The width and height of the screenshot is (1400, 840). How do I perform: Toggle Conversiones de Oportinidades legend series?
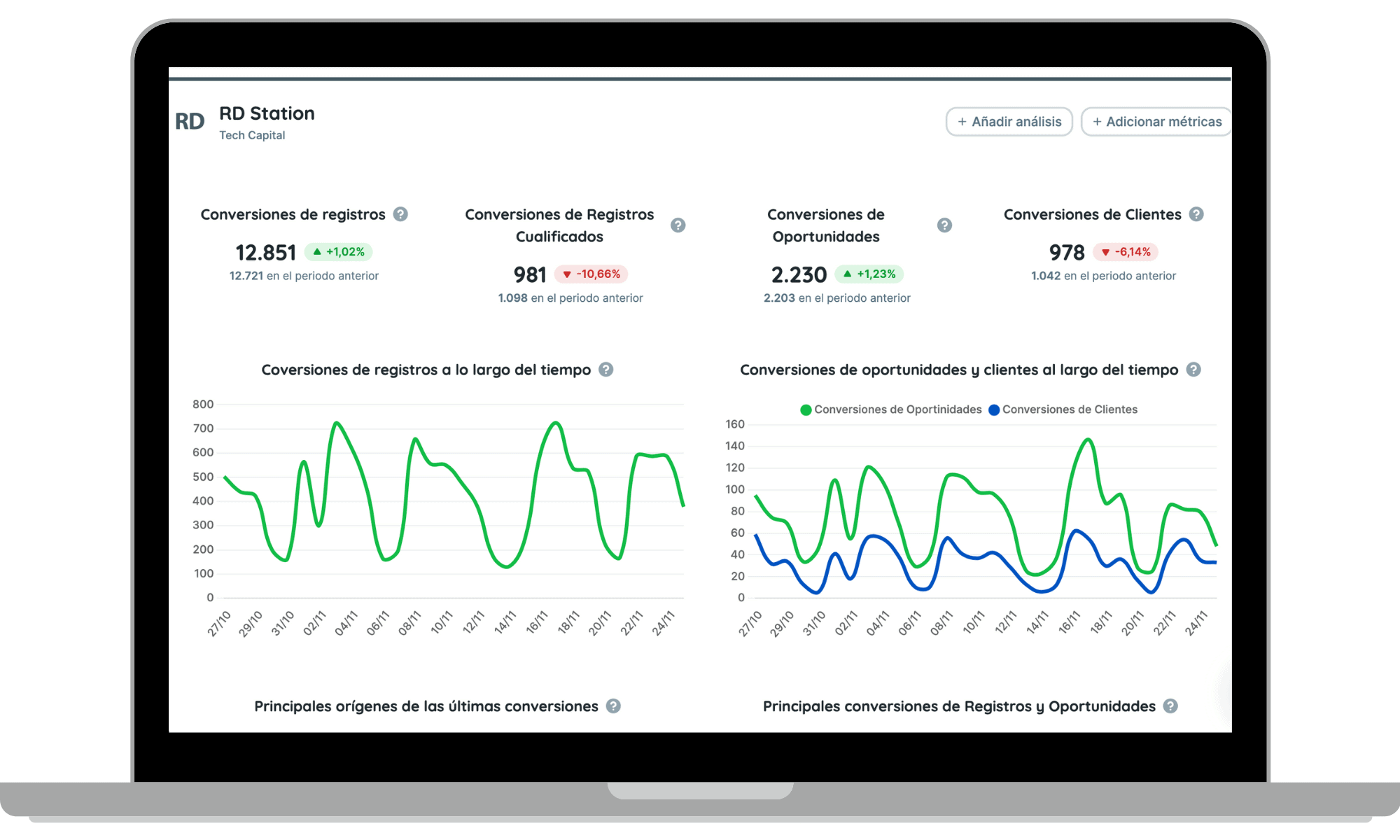pos(897,409)
